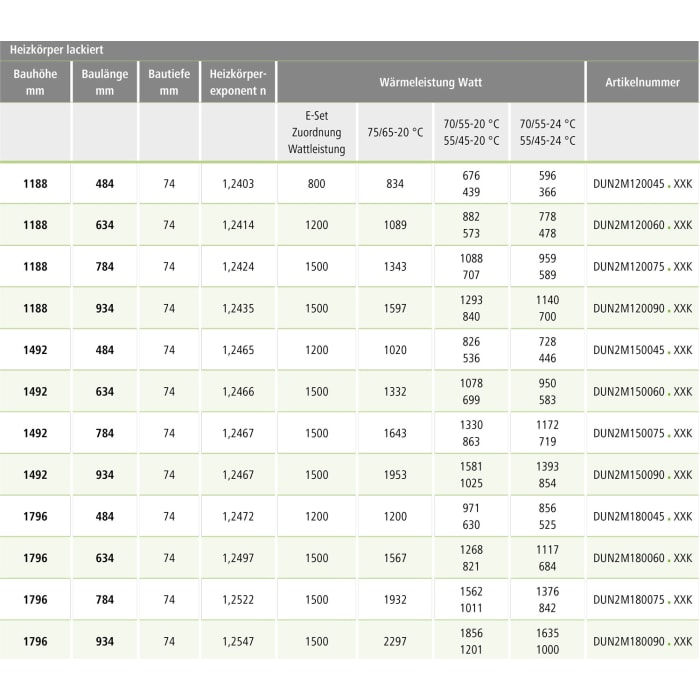Click the exponent value 1,2403

[x=238, y=184]
